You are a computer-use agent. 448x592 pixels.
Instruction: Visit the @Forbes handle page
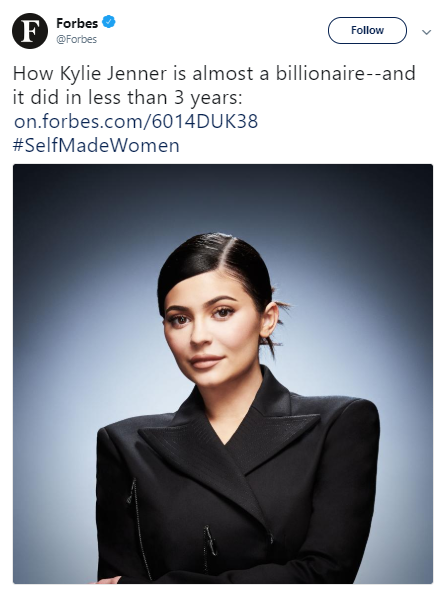click(77, 39)
